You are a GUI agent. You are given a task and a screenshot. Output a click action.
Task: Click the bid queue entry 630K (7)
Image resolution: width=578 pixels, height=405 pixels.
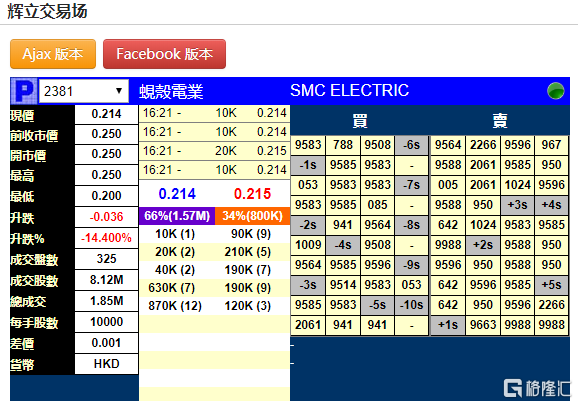[171, 288]
